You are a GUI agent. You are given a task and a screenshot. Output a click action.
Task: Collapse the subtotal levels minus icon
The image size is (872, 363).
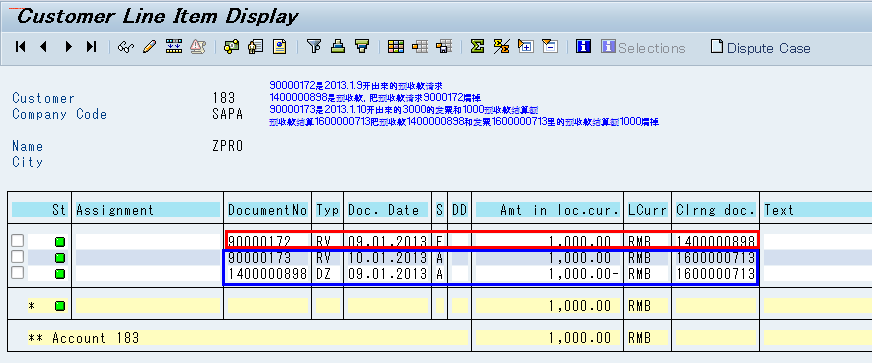click(x=549, y=46)
